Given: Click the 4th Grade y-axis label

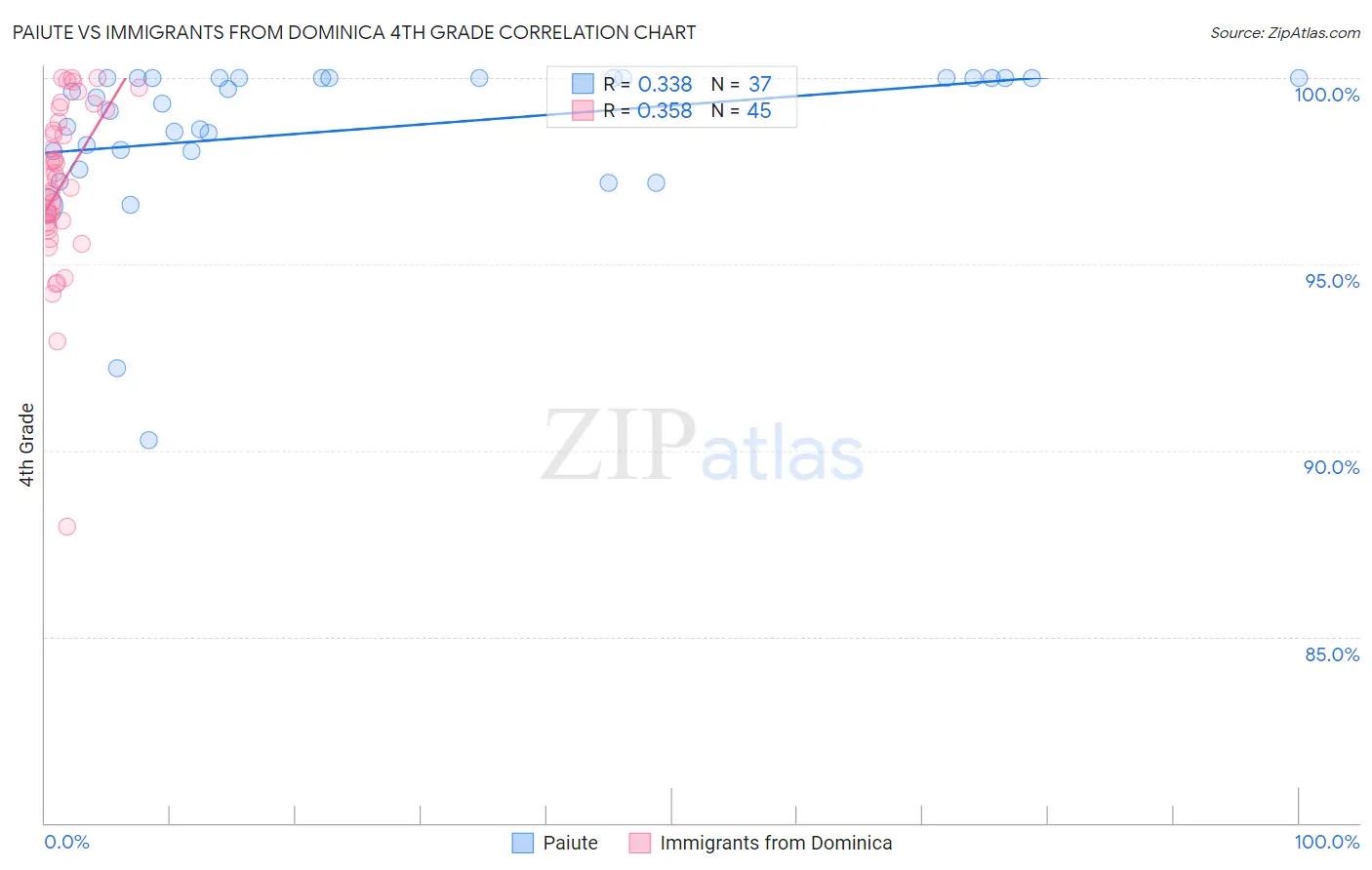Looking at the screenshot, I should click(x=27, y=445).
